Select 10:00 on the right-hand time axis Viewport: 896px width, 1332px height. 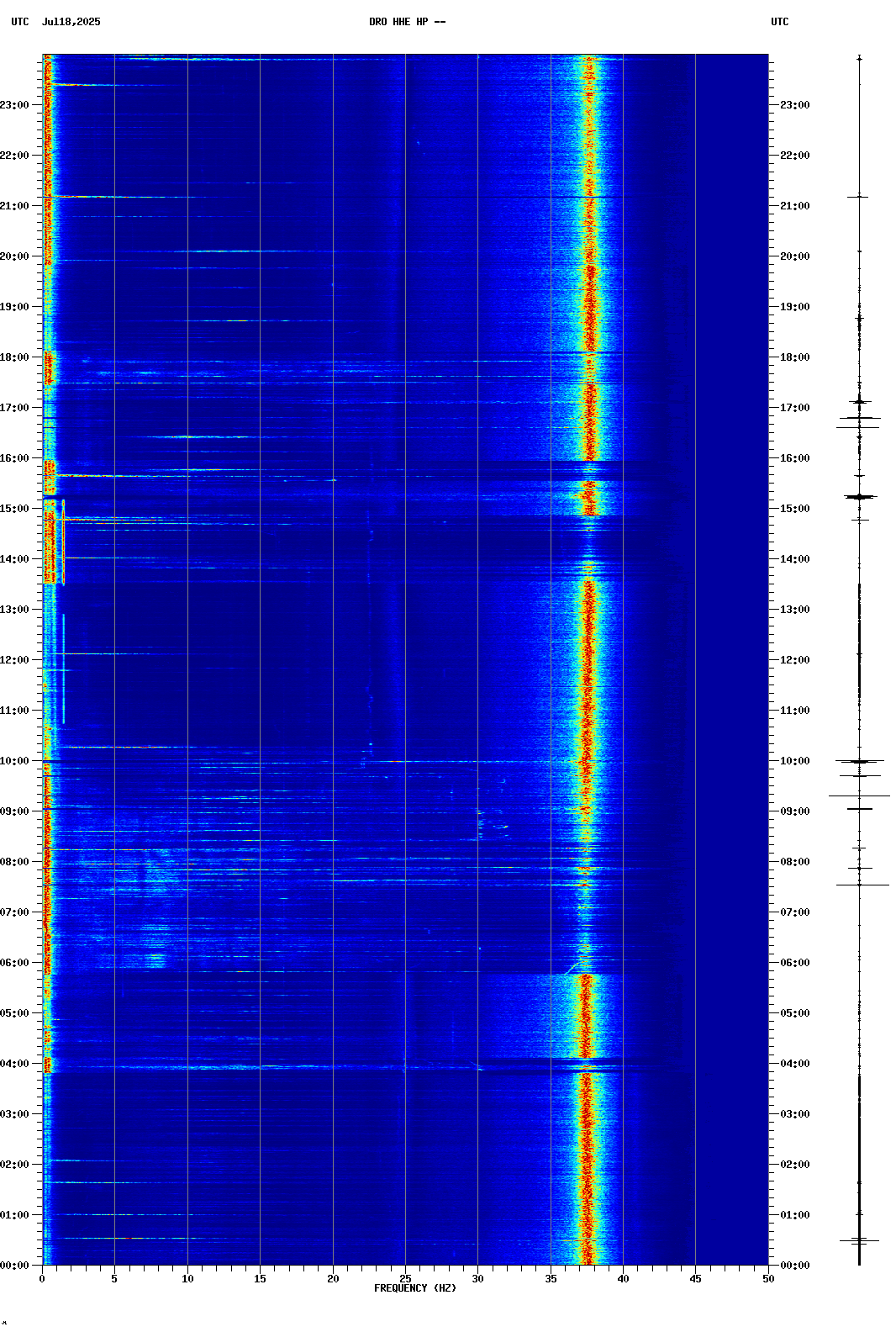click(x=795, y=761)
